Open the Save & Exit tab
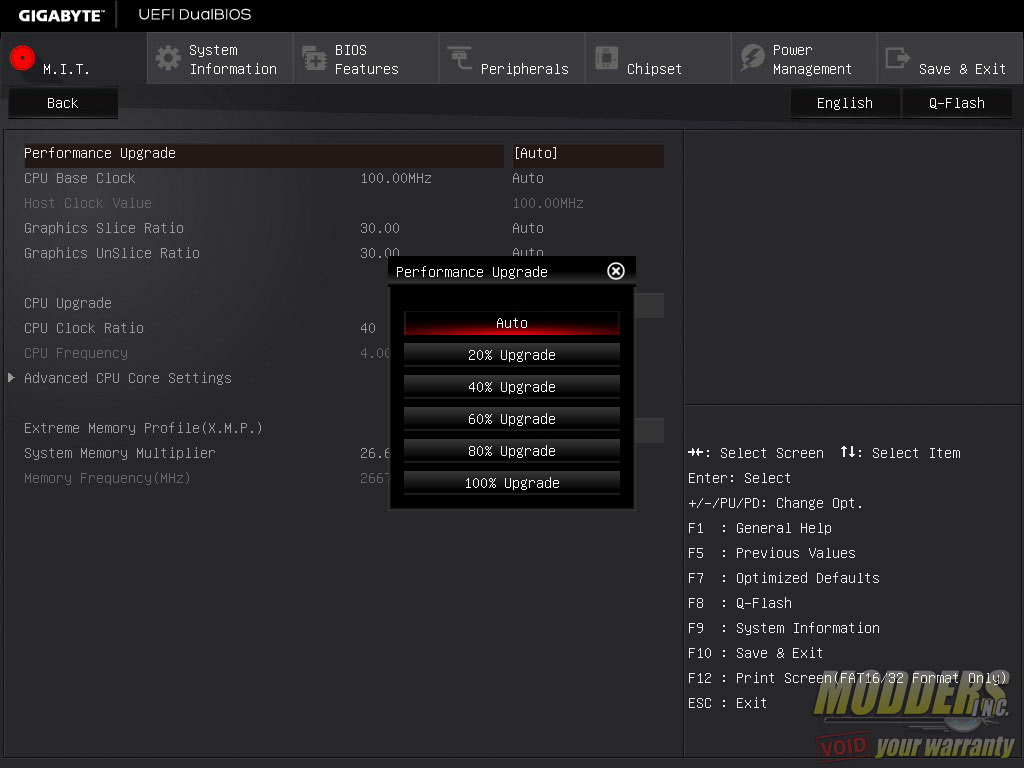This screenshot has width=1024, height=768. [x=950, y=59]
